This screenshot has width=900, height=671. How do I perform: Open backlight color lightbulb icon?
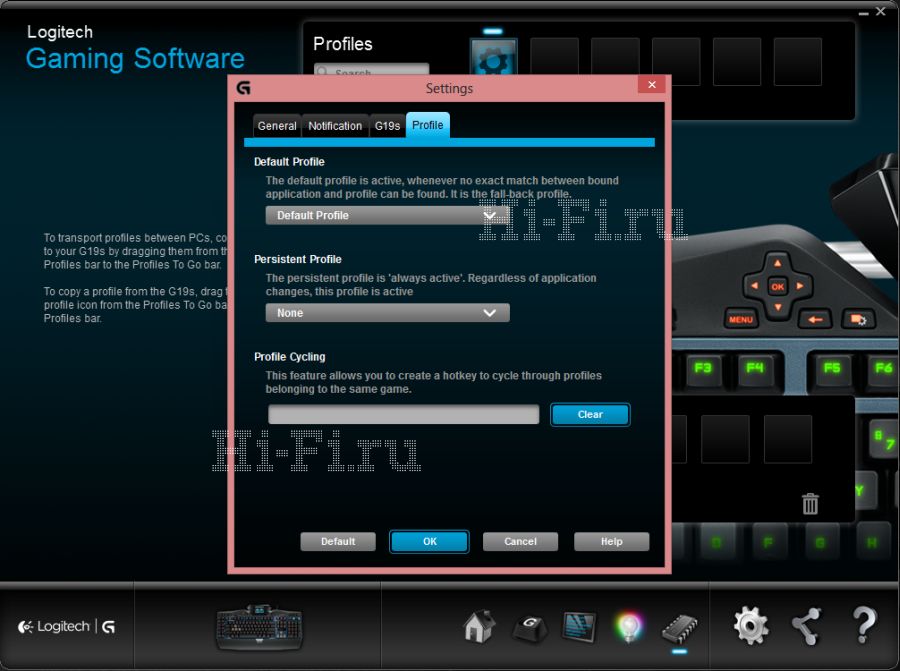629,627
